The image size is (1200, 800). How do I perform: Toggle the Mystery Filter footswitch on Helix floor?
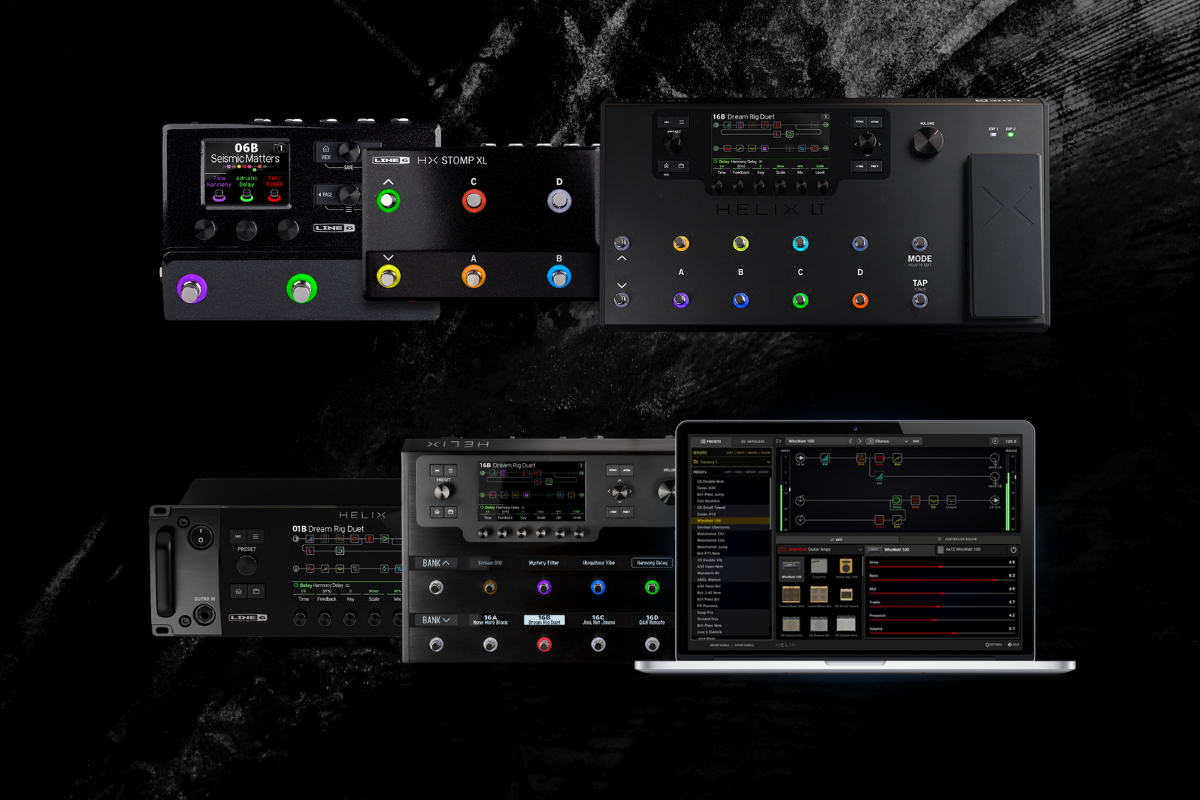coord(543,587)
